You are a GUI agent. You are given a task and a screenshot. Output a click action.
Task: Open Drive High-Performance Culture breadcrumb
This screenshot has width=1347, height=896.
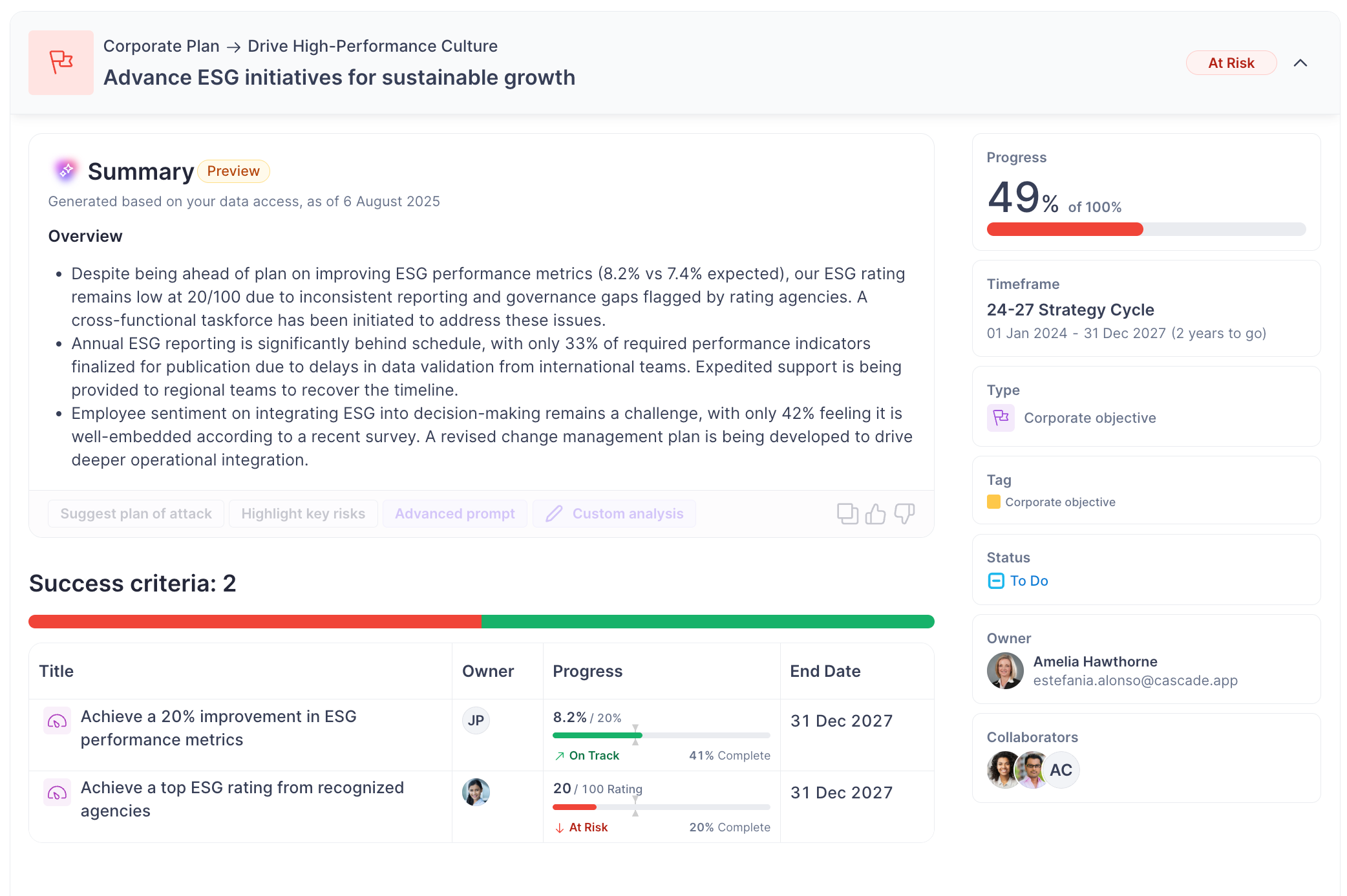(x=372, y=47)
